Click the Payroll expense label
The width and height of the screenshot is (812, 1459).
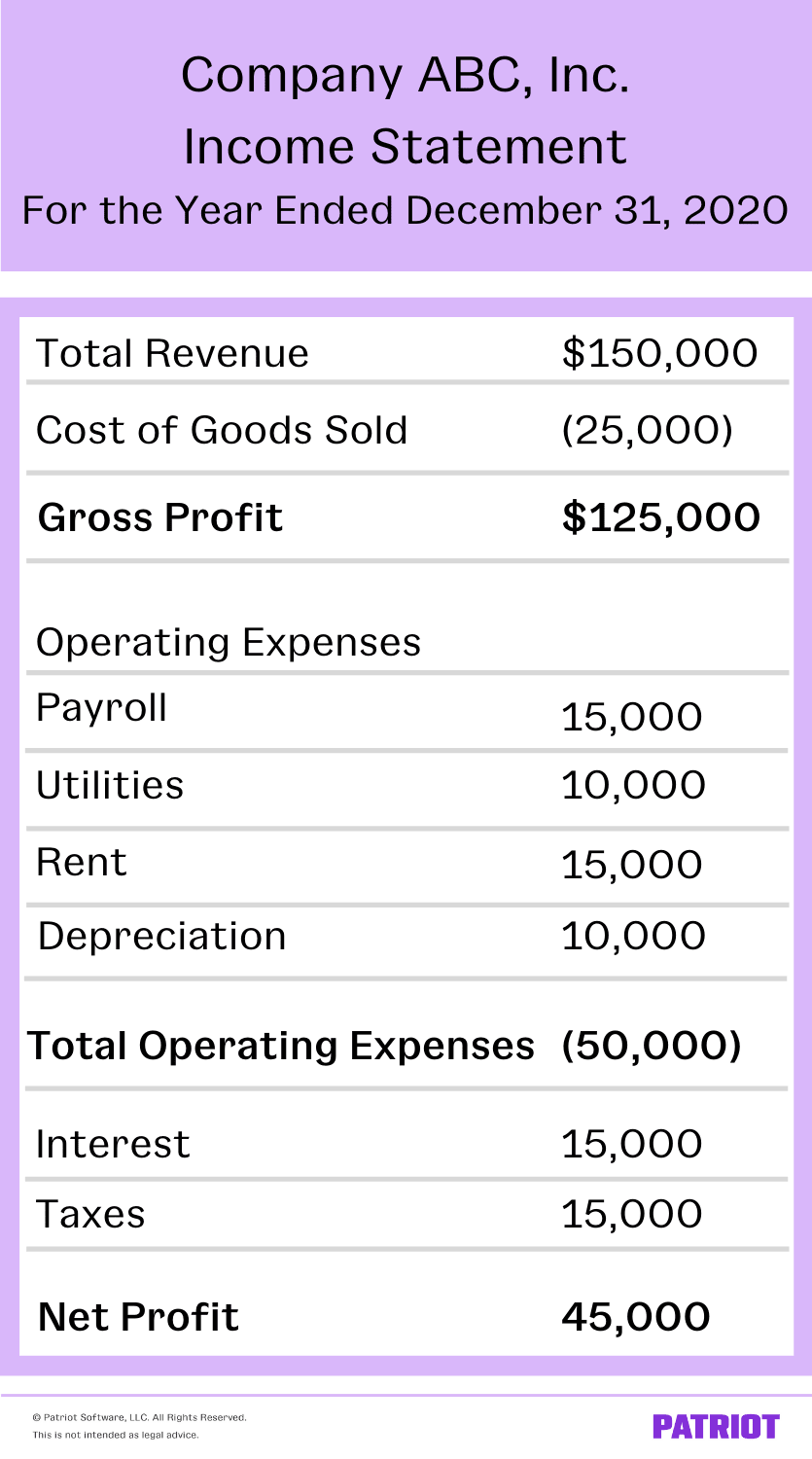(x=102, y=709)
